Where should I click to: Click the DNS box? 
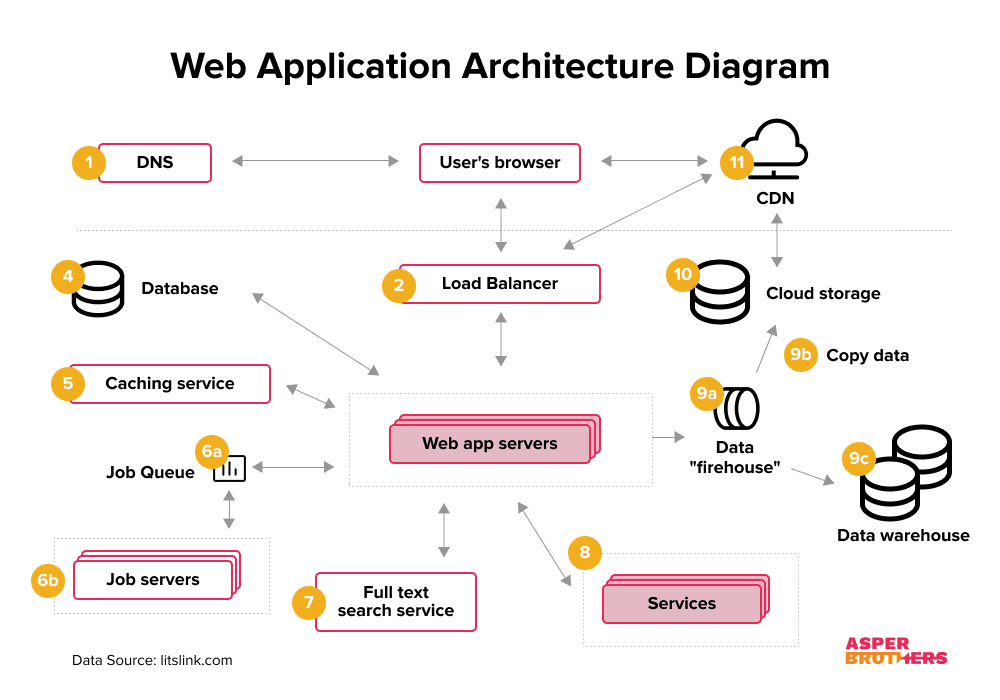click(155, 163)
